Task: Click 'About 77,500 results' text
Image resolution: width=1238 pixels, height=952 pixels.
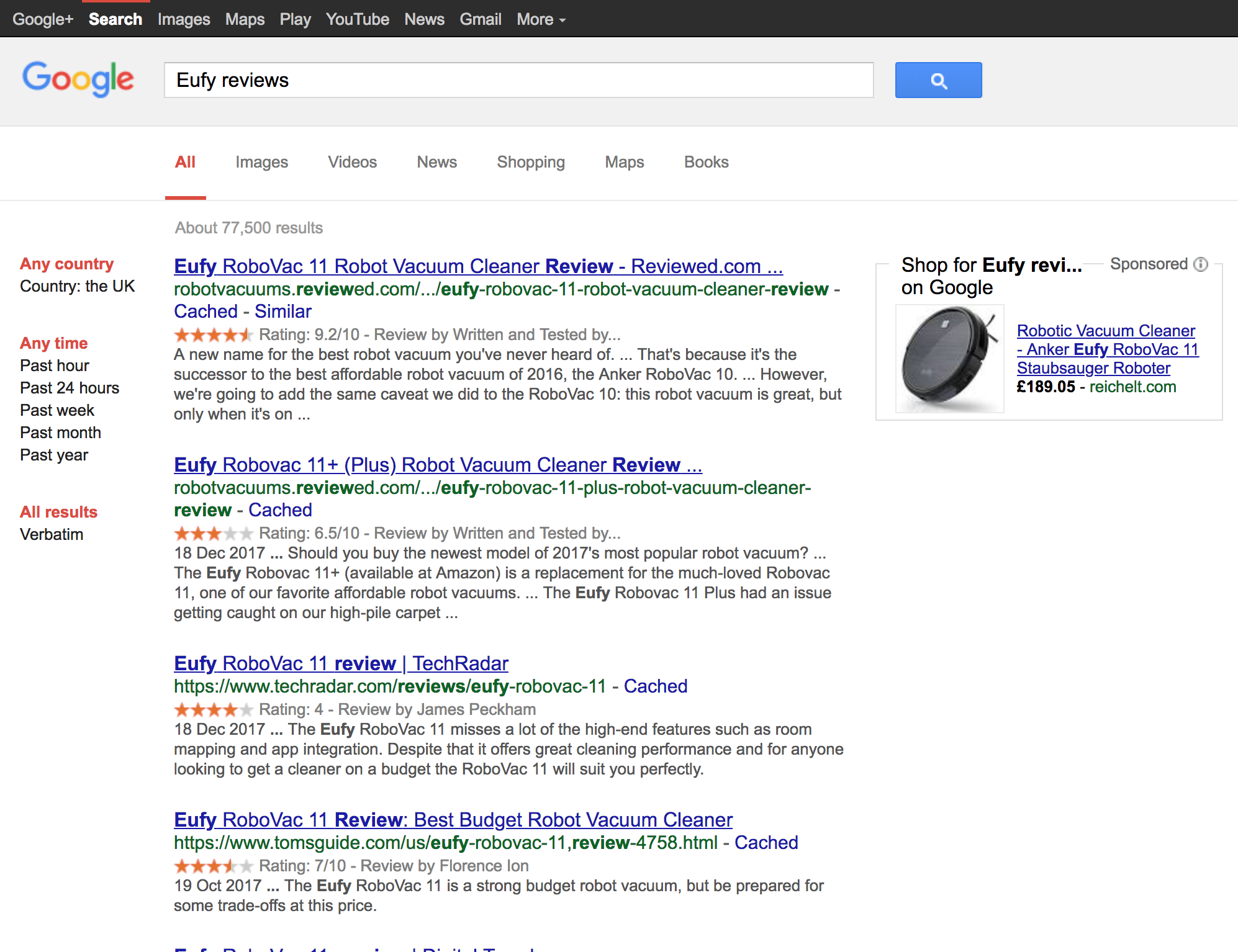Action: (249, 228)
